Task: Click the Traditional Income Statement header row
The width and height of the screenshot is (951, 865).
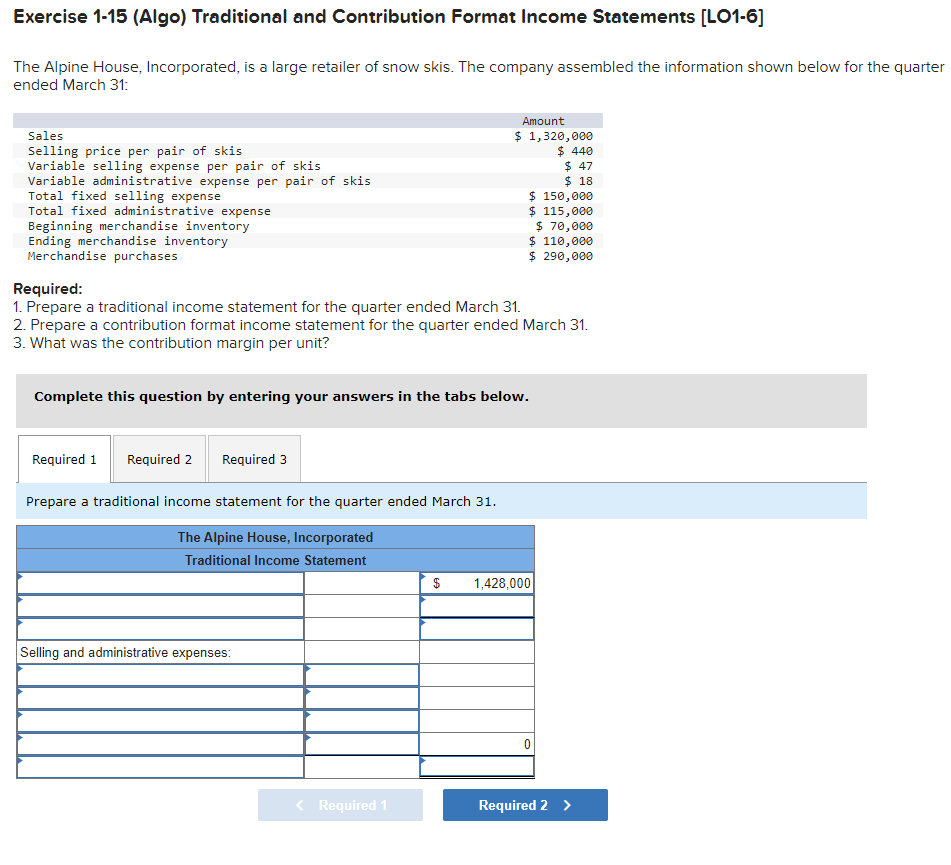Action: pos(275,560)
